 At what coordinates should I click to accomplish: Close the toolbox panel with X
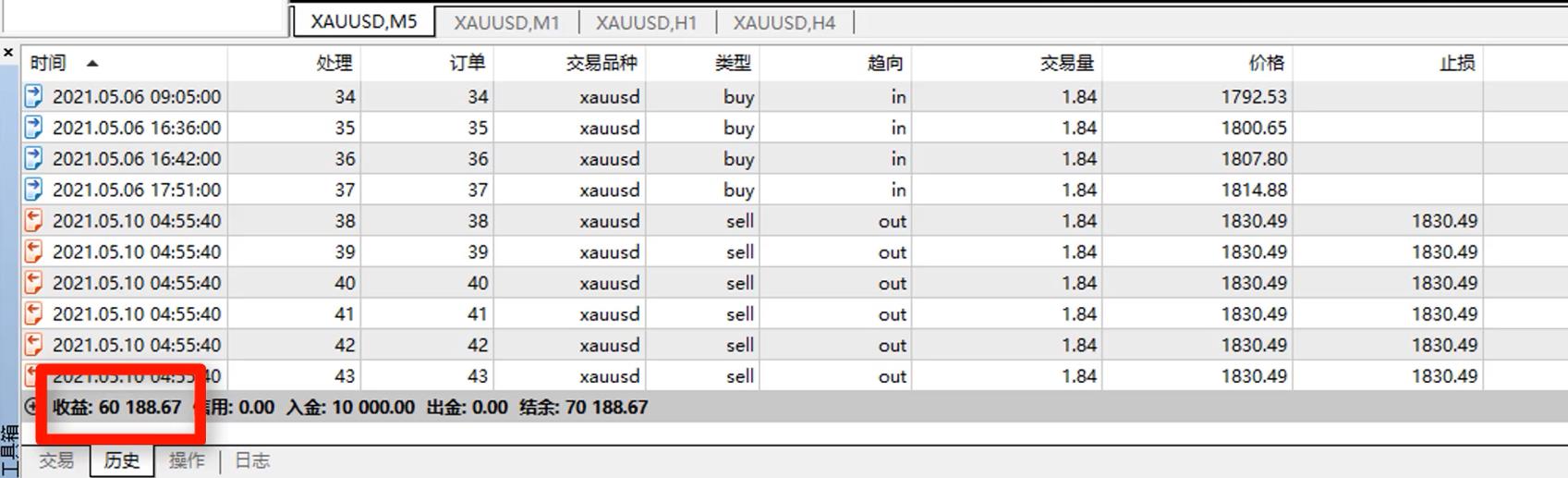click(8, 53)
